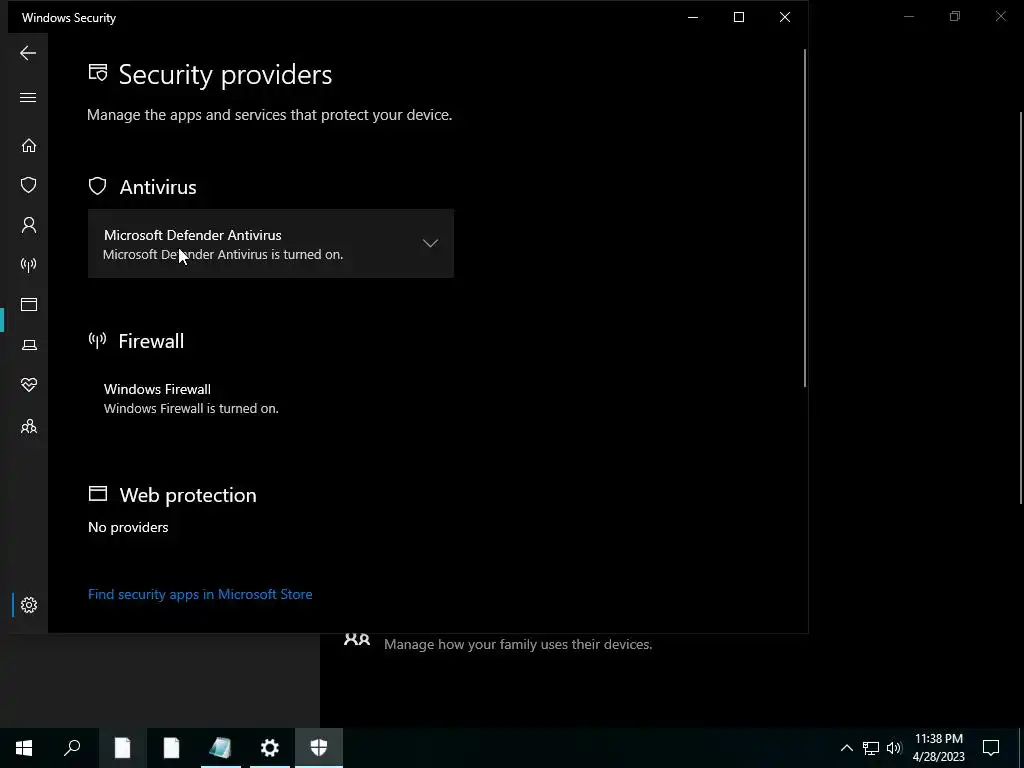Switch to Settings gear on taskbar

point(270,748)
